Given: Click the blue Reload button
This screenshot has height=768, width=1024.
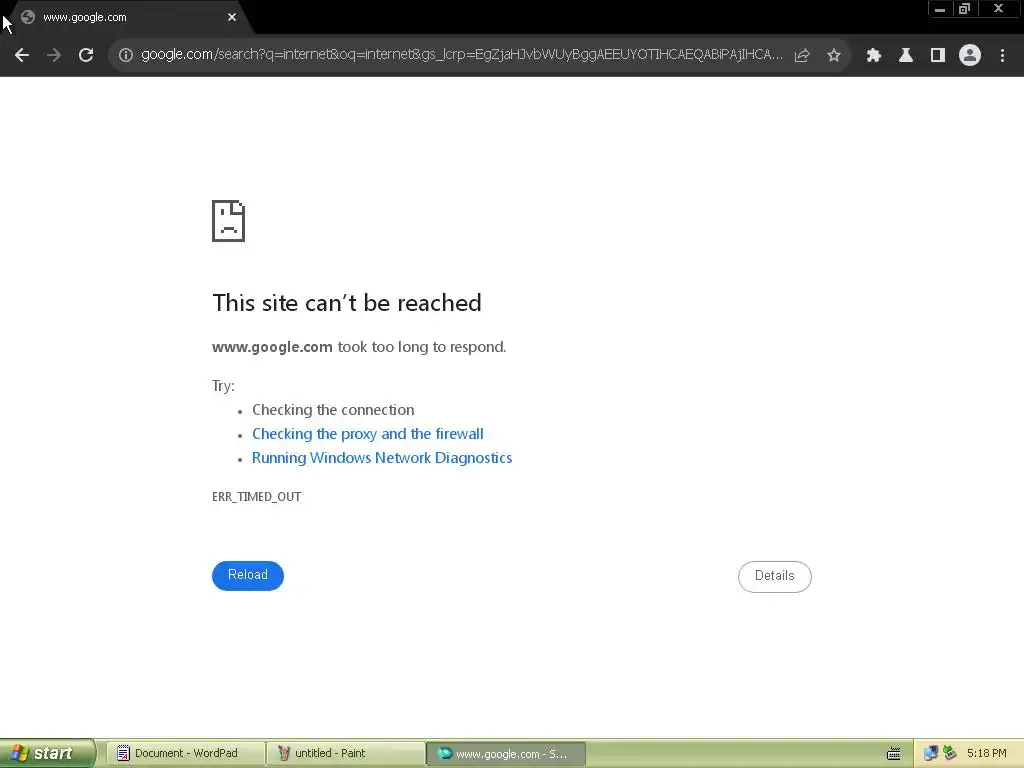Looking at the screenshot, I should point(248,575).
